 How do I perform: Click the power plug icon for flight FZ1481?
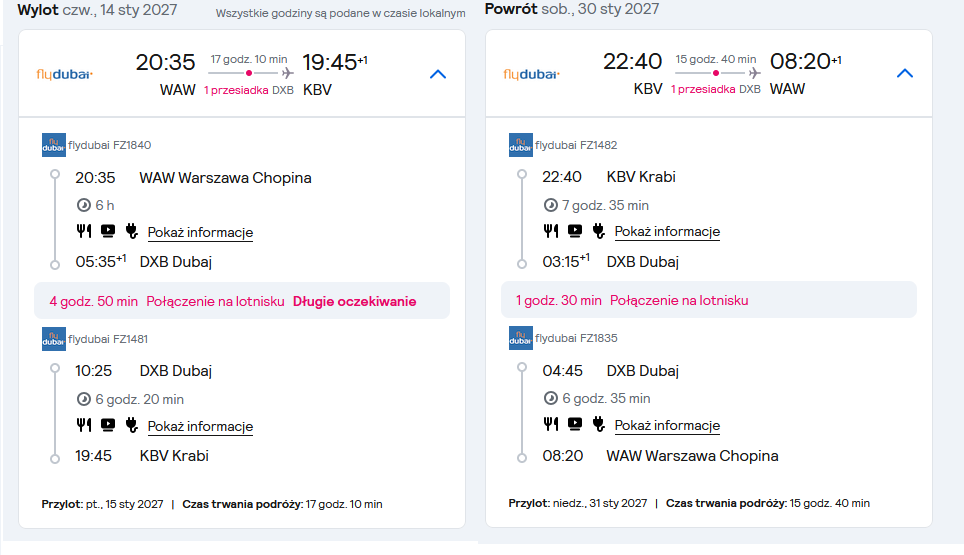tap(132, 425)
